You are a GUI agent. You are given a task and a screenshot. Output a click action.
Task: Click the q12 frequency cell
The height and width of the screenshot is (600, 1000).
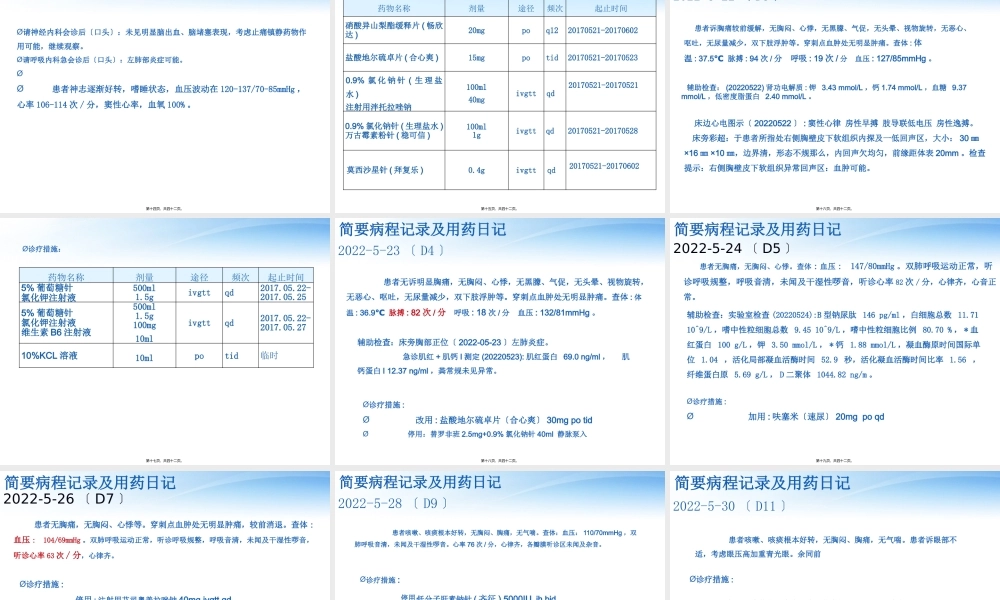click(552, 30)
